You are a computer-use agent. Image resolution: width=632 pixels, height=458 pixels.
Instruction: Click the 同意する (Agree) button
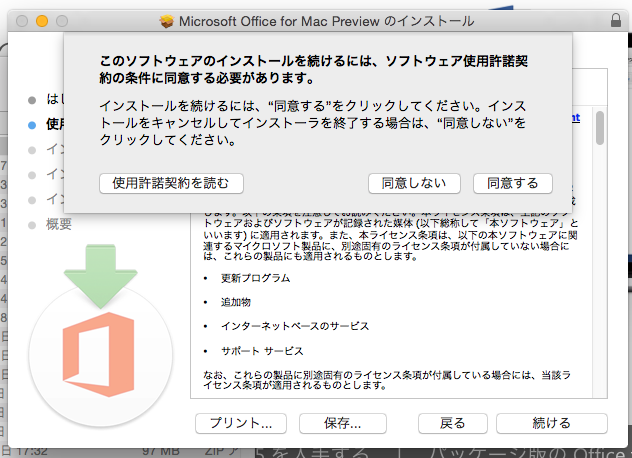pos(513,183)
